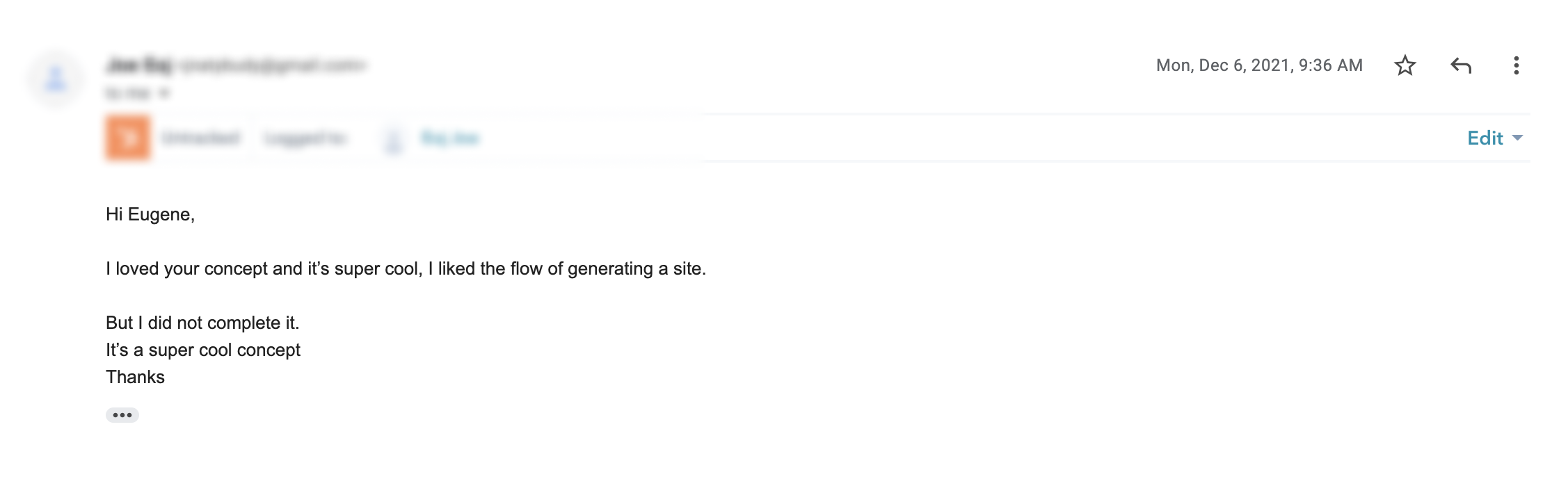This screenshot has width=1568, height=477.
Task: Click the orange HubSpot logo icon
Action: tap(128, 138)
